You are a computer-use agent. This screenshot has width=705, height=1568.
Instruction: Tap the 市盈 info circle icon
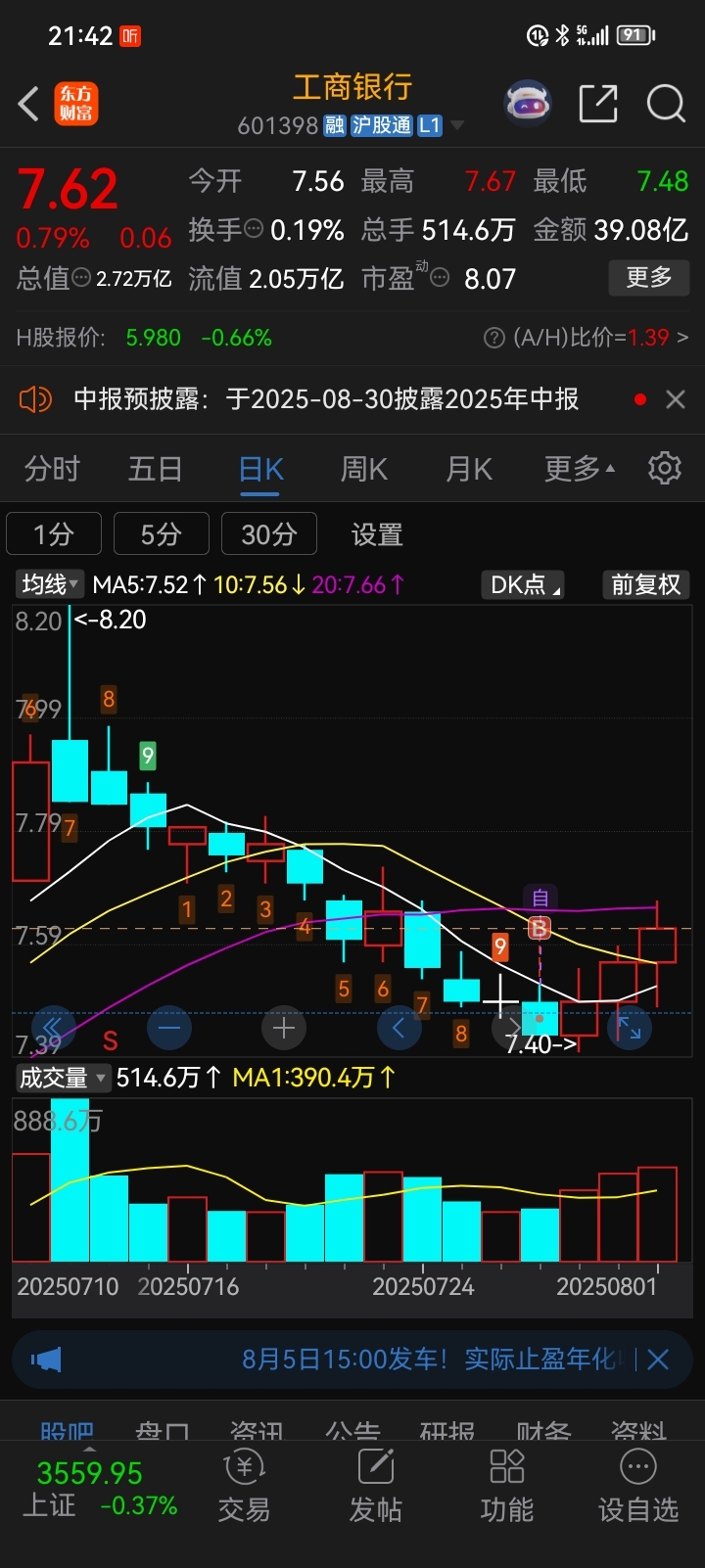click(x=441, y=278)
